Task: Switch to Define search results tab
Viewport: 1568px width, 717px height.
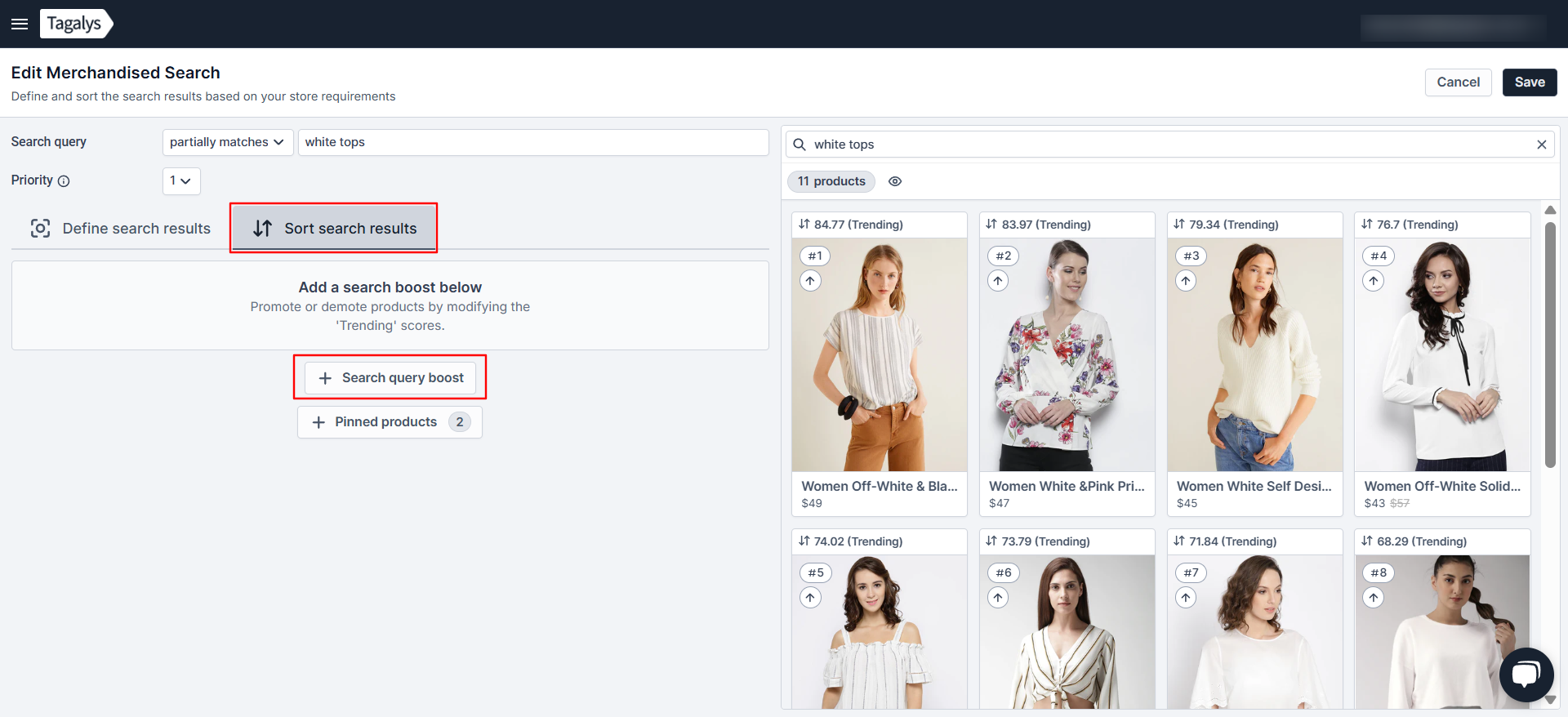Action: pos(121,229)
